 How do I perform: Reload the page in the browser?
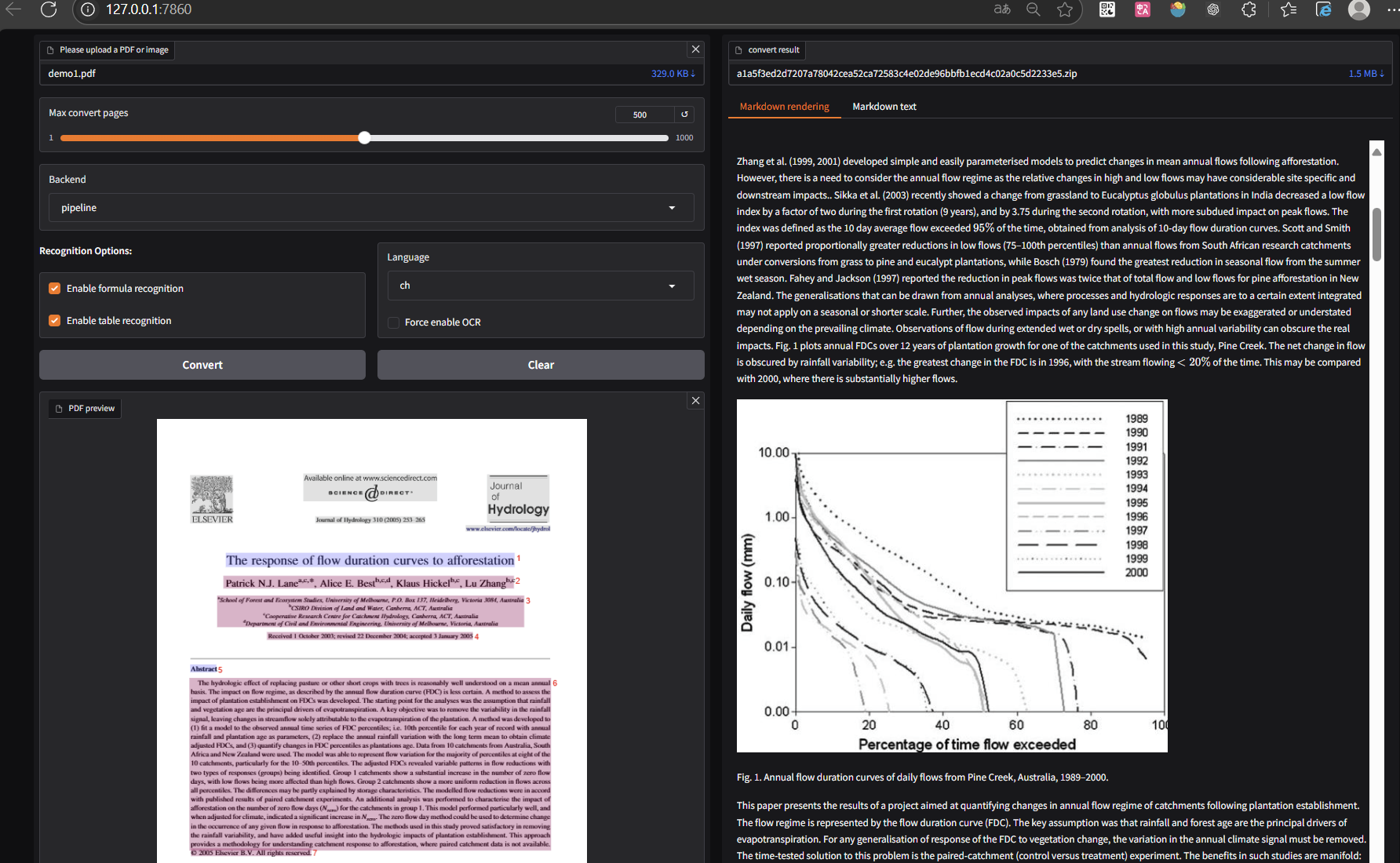49,9
